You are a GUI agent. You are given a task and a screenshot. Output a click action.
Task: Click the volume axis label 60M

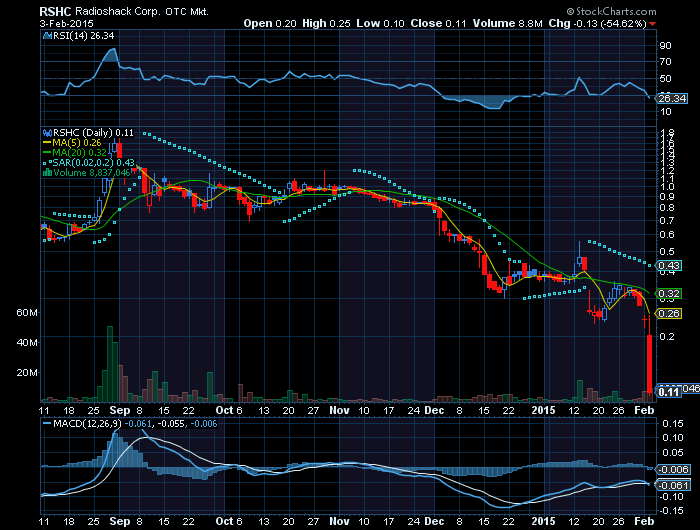pyautogui.click(x=27, y=313)
